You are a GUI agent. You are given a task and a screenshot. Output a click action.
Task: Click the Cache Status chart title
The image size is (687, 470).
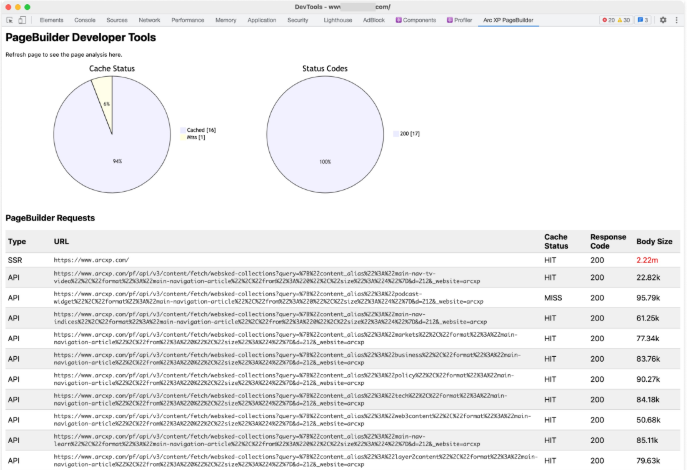tap(112, 68)
